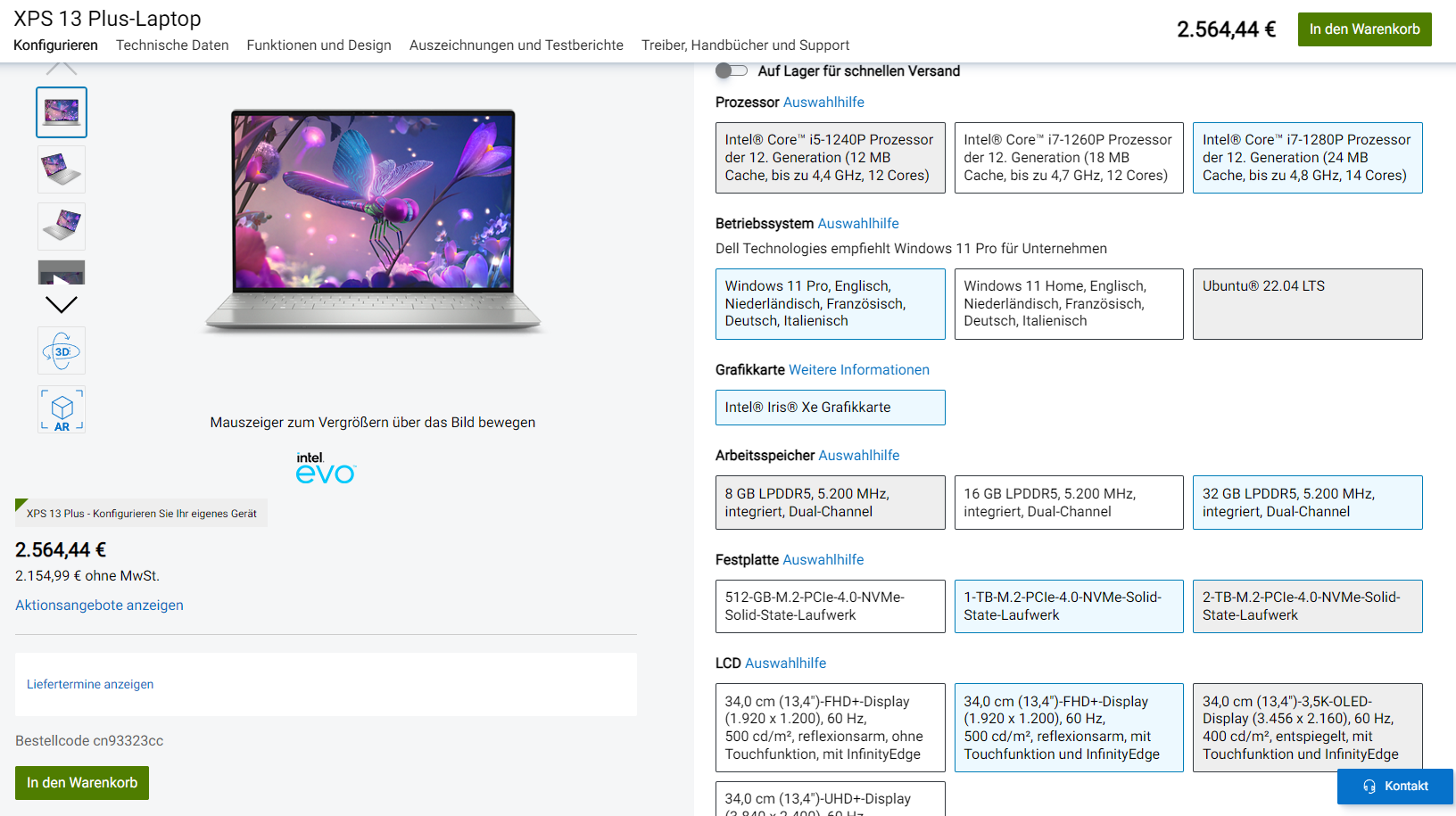Screen dimensions: 1456x816
Task: Click the XPS 13 Plus configure label
Action: [141, 513]
